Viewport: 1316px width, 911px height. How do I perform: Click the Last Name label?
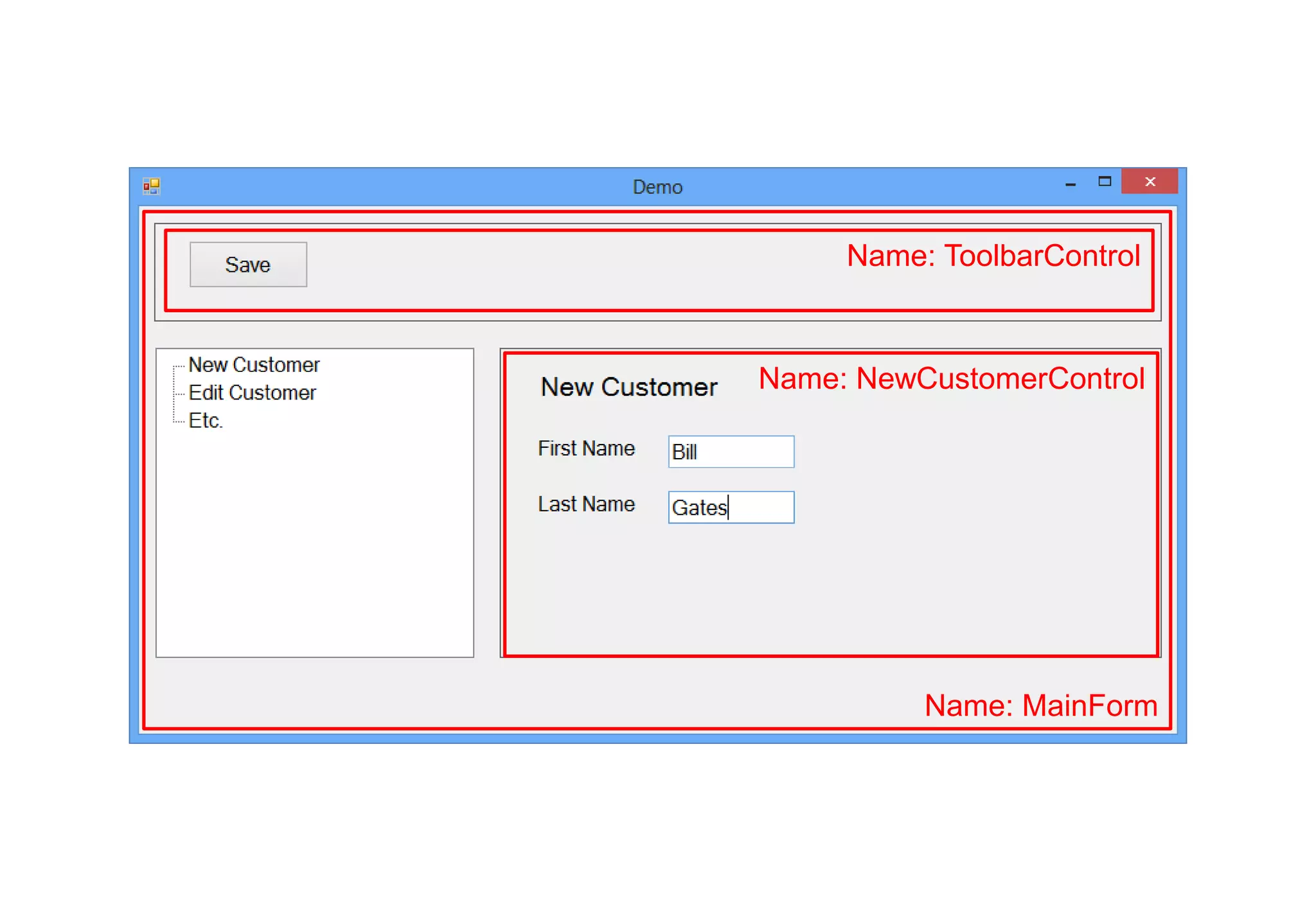pyautogui.click(x=586, y=504)
